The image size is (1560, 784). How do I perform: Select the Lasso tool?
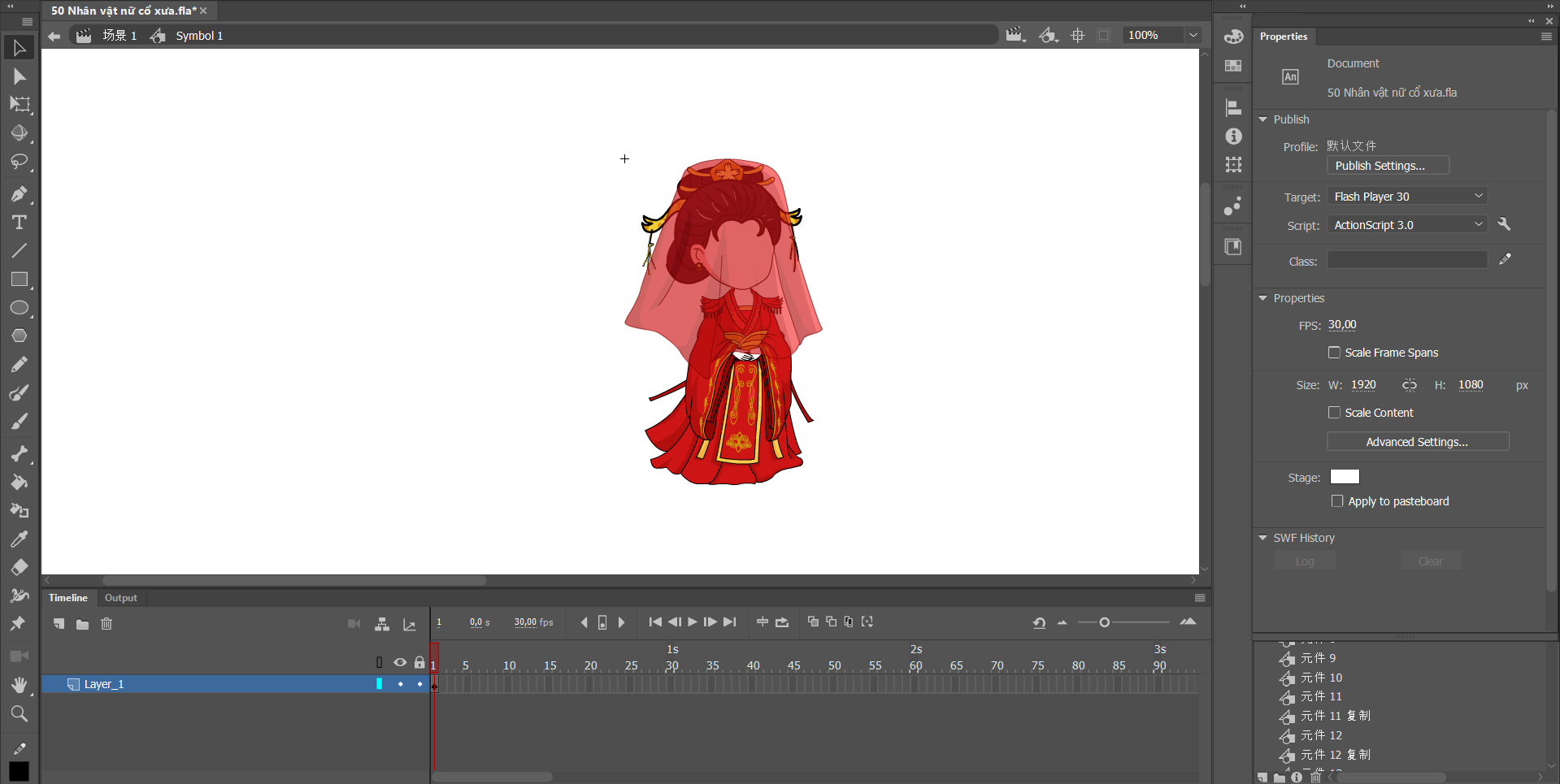pos(19,162)
